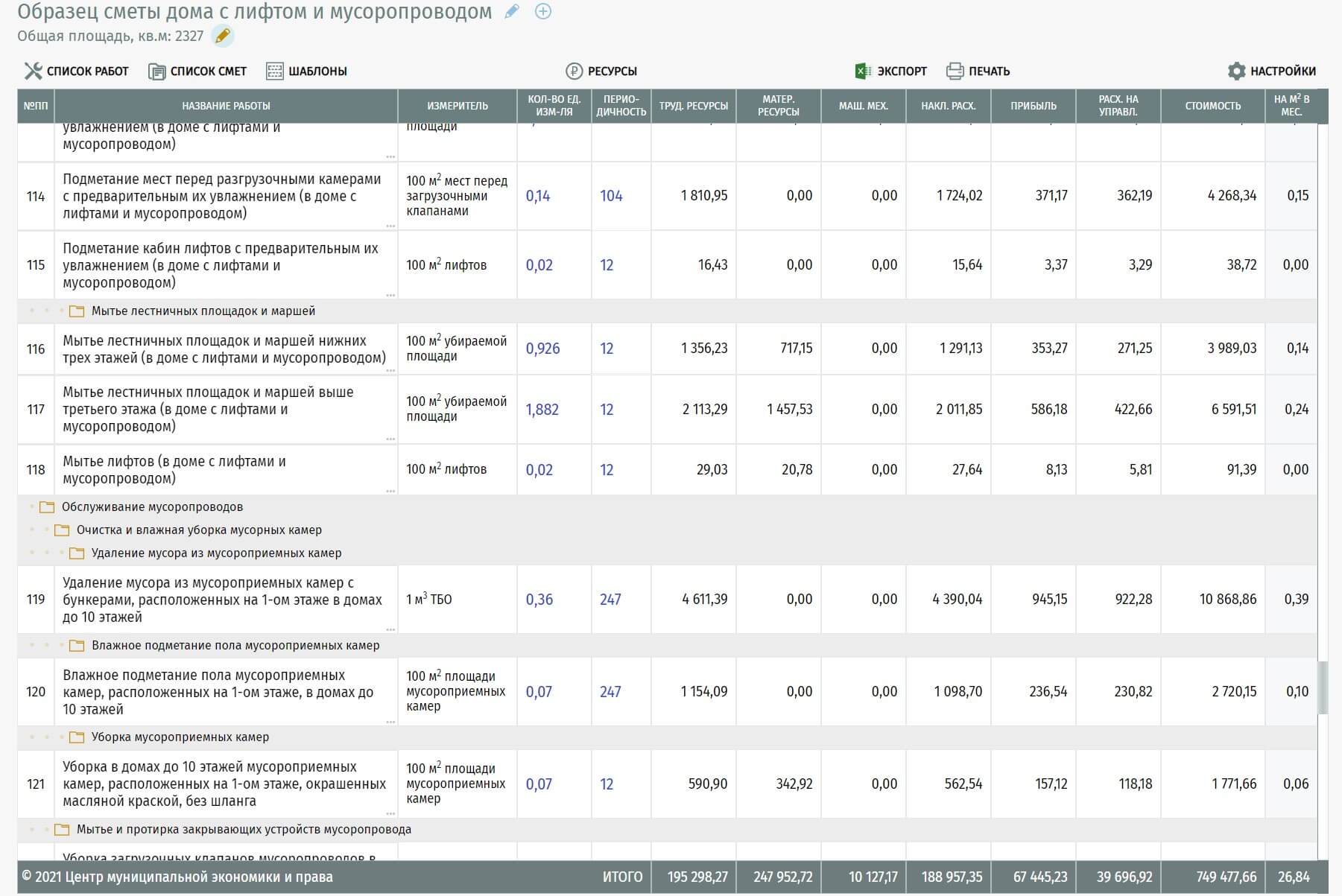Collapse folder Обслуживание мусоропроводов

[47, 507]
